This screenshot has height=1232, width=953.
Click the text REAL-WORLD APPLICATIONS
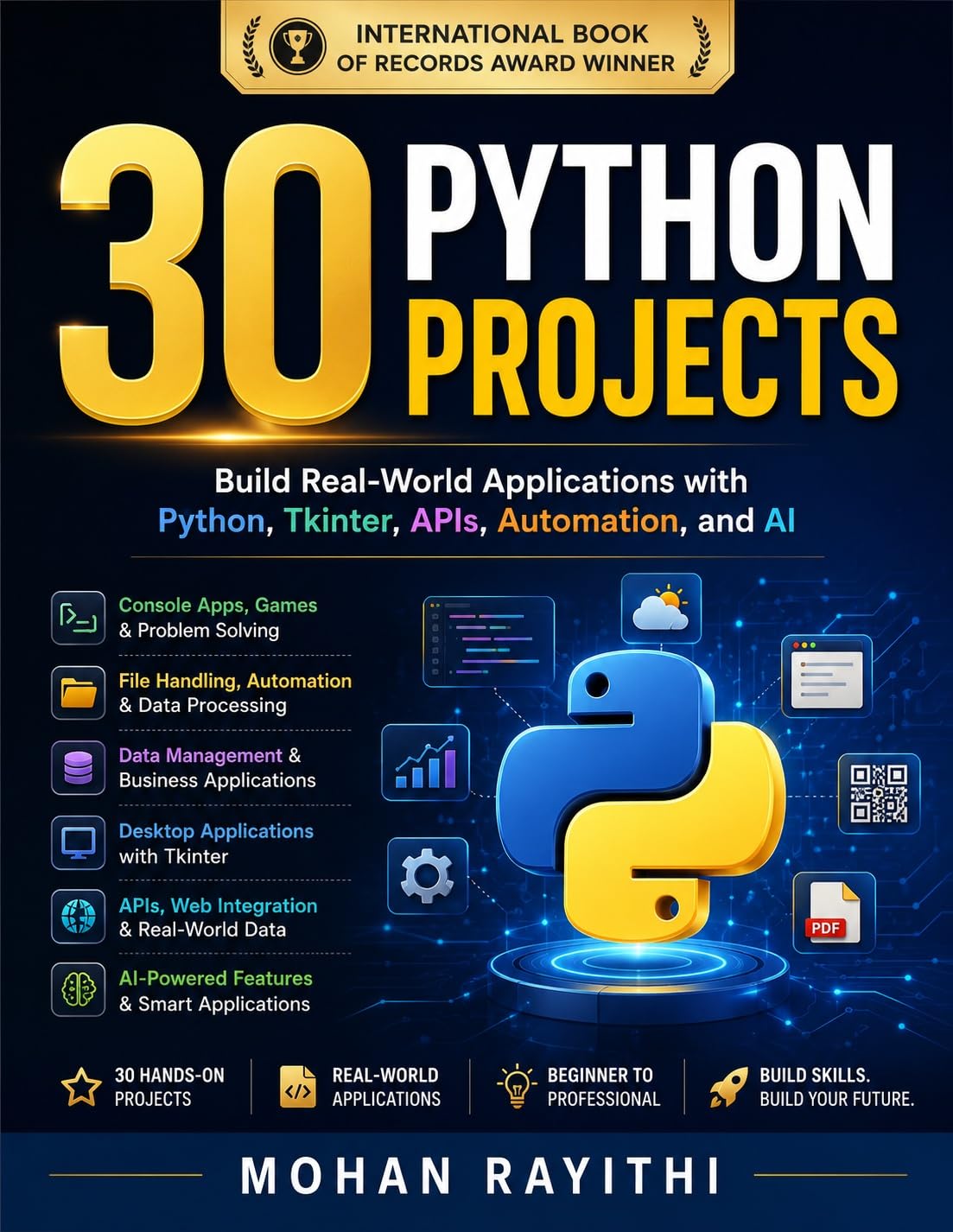pos(386,1087)
